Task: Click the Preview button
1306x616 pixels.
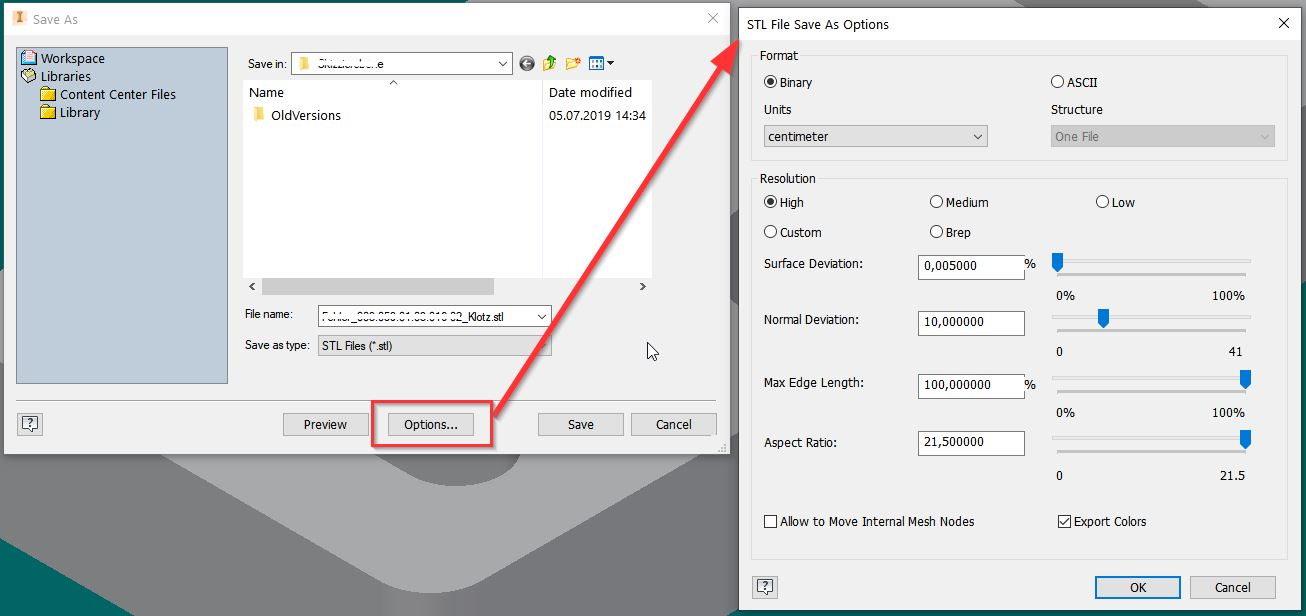Action: [x=326, y=424]
